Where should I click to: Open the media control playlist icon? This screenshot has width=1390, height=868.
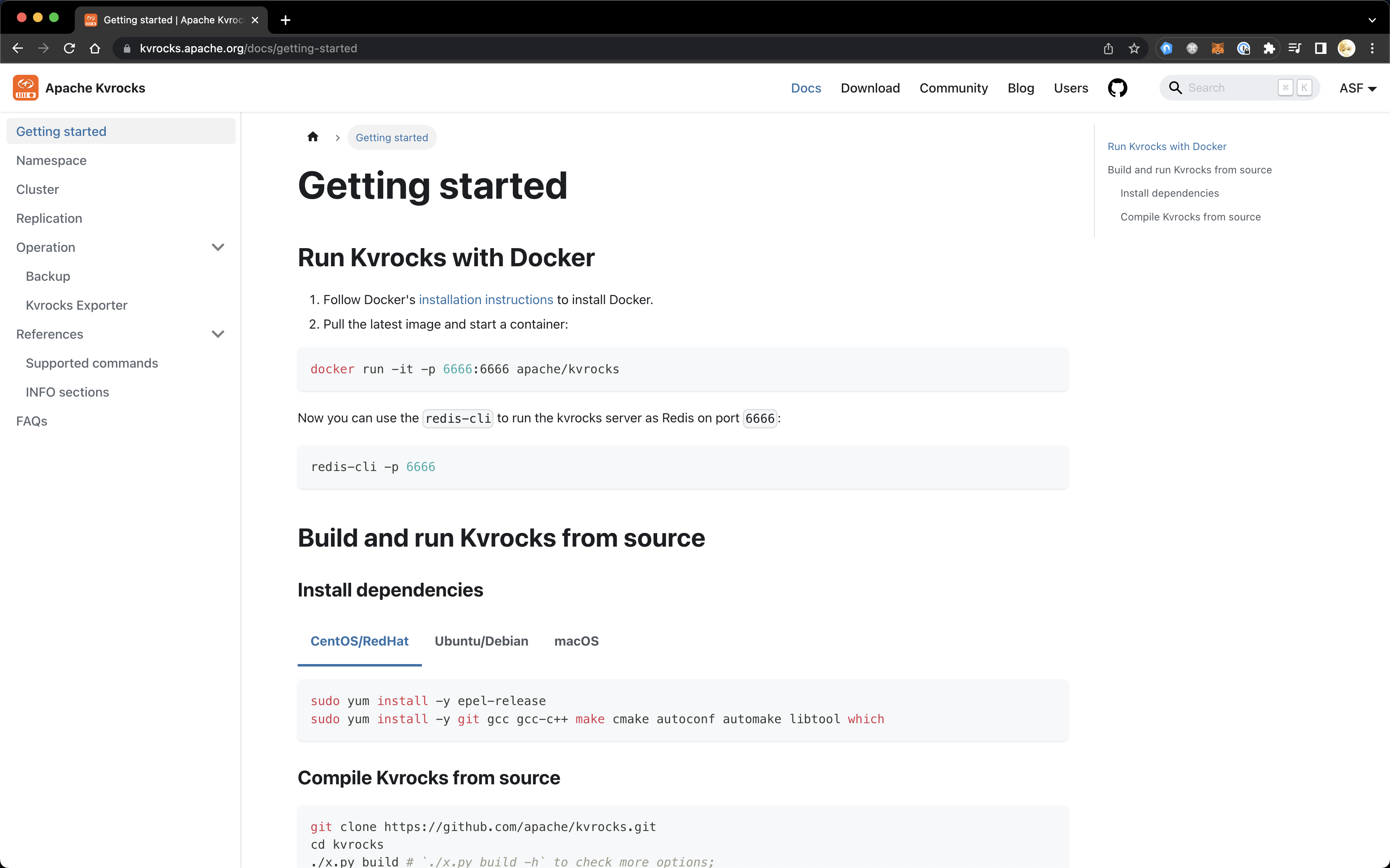click(1295, 48)
